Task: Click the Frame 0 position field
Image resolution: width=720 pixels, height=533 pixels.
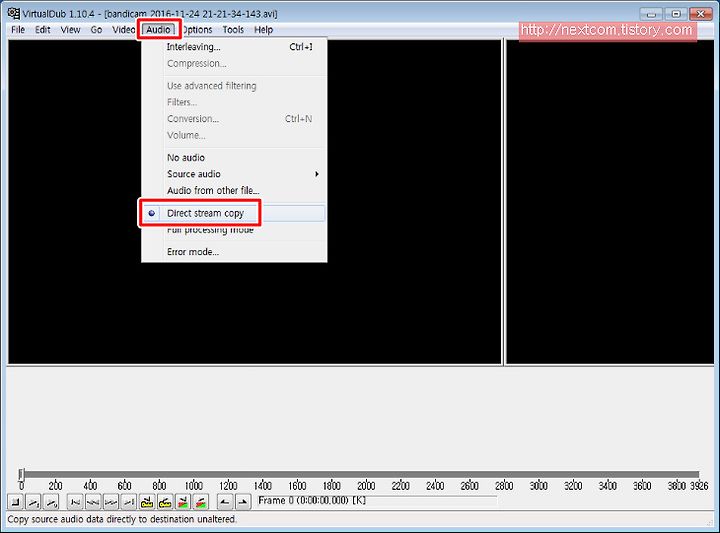Action: coord(377,500)
